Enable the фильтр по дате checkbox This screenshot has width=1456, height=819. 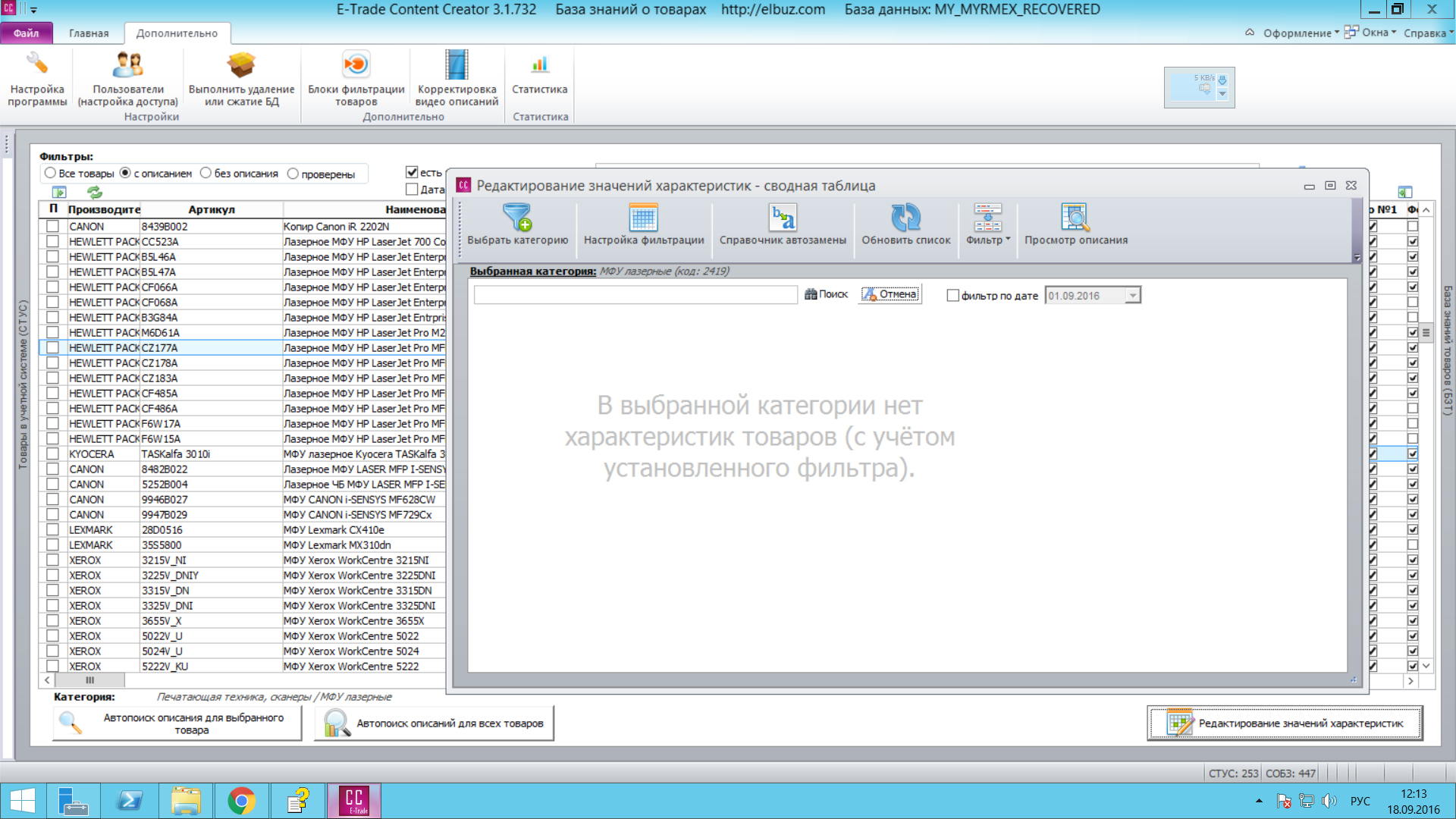[x=953, y=296]
